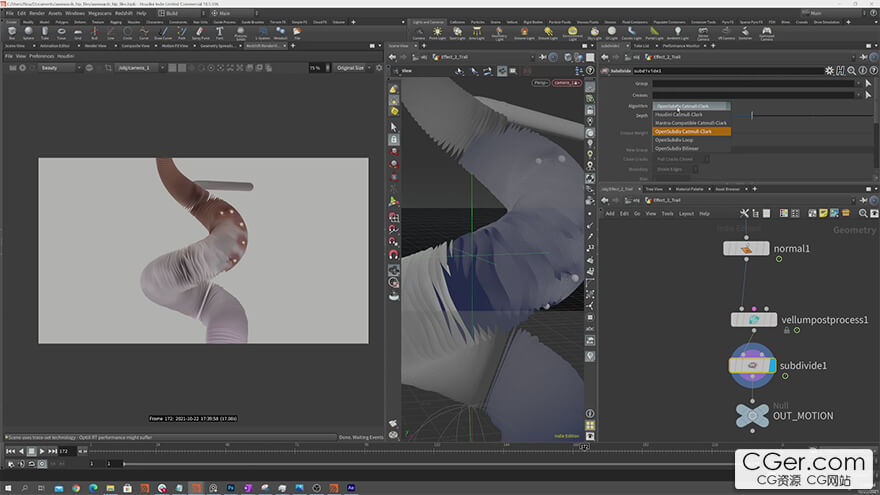Click the Platonic Solids shelf tool
Screen dimensions: 880x495
click(x=241, y=32)
